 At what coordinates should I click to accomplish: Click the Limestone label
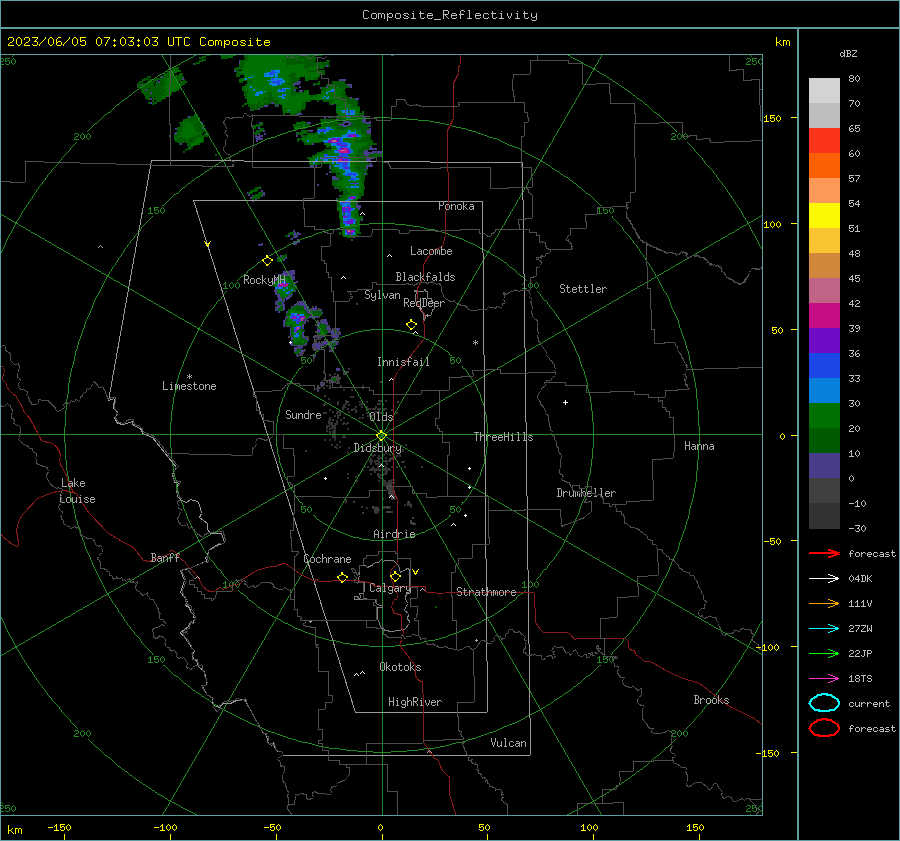pyautogui.click(x=189, y=386)
